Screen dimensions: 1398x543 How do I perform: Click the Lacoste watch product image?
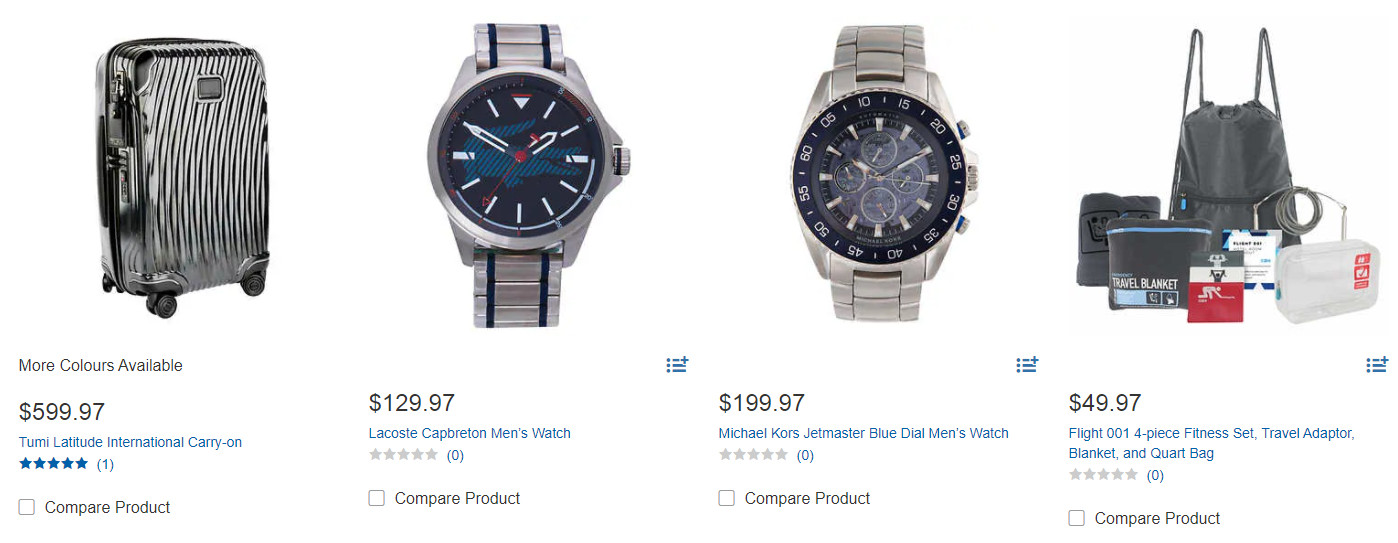pos(527,175)
